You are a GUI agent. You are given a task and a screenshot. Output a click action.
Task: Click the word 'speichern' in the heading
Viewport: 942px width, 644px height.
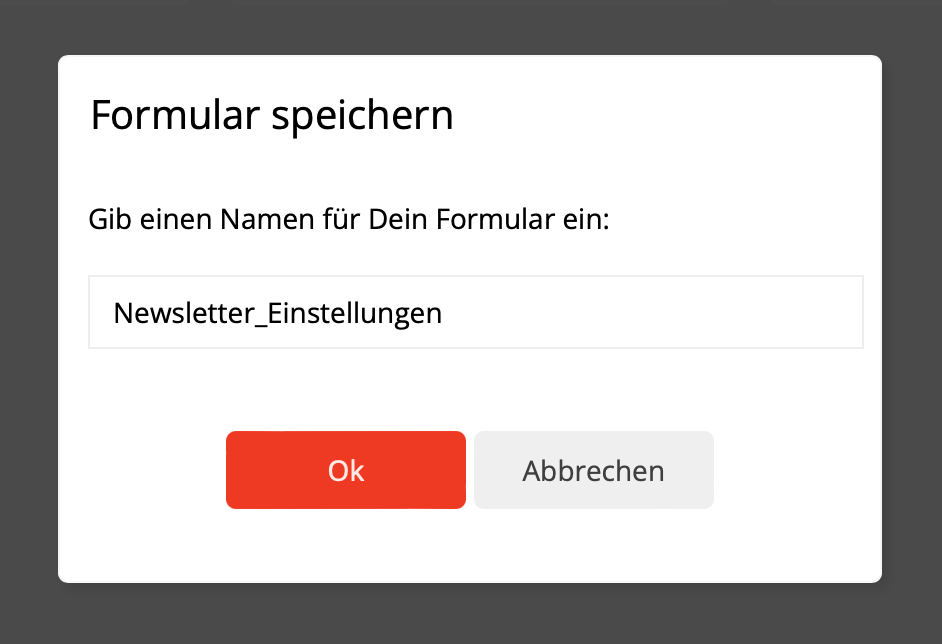tap(362, 116)
